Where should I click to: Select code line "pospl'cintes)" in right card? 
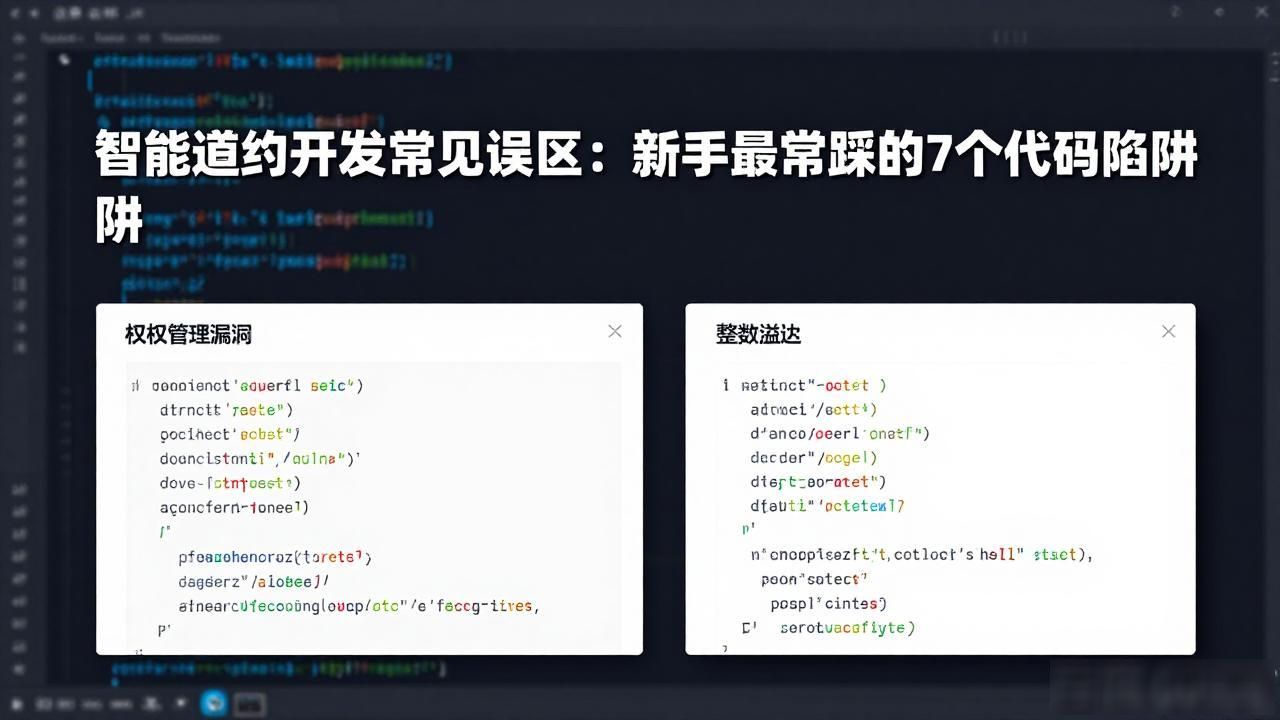(828, 604)
